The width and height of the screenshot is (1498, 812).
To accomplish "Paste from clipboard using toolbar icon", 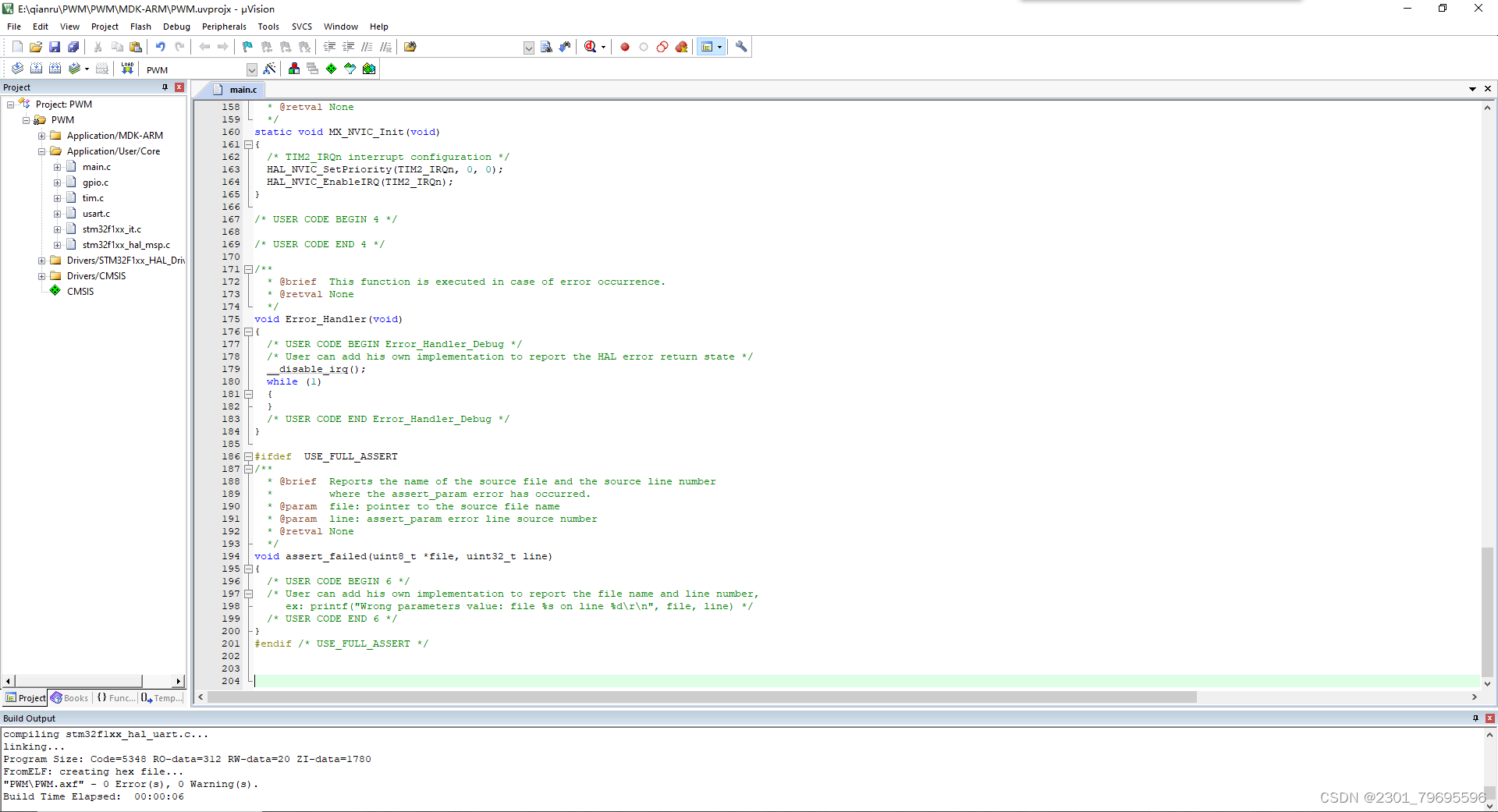I will pos(136,47).
